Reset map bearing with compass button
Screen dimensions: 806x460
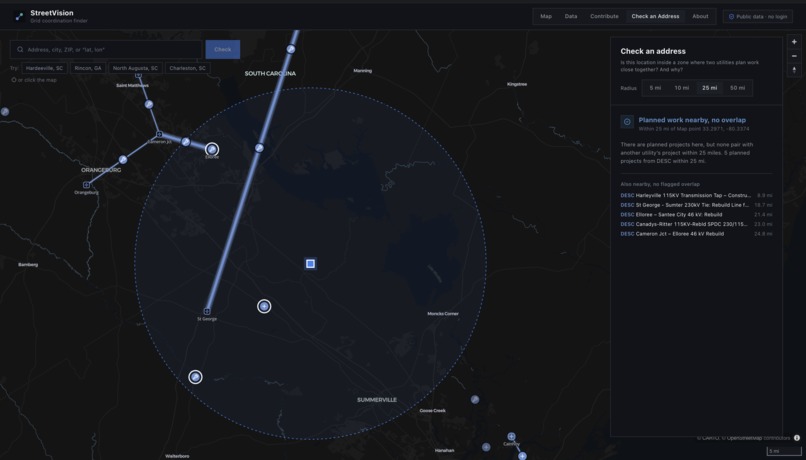pos(794,70)
